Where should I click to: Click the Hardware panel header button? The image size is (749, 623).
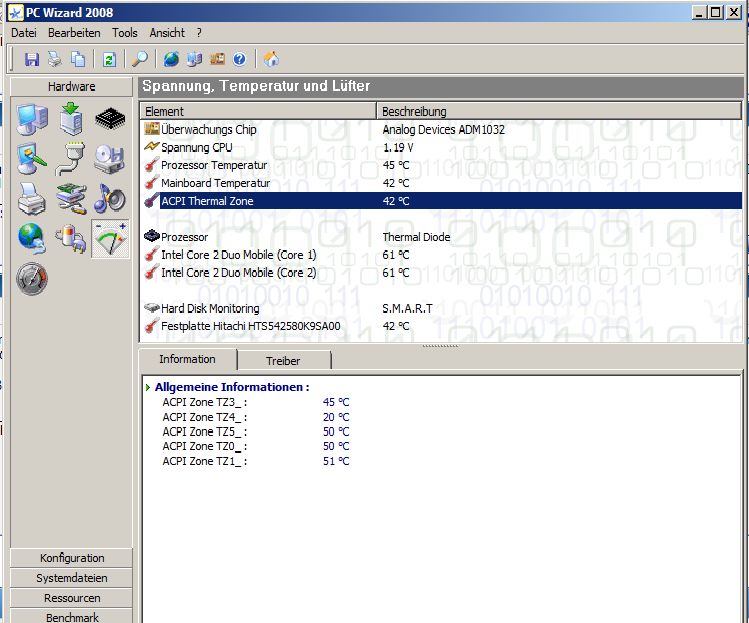pyautogui.click(x=71, y=86)
